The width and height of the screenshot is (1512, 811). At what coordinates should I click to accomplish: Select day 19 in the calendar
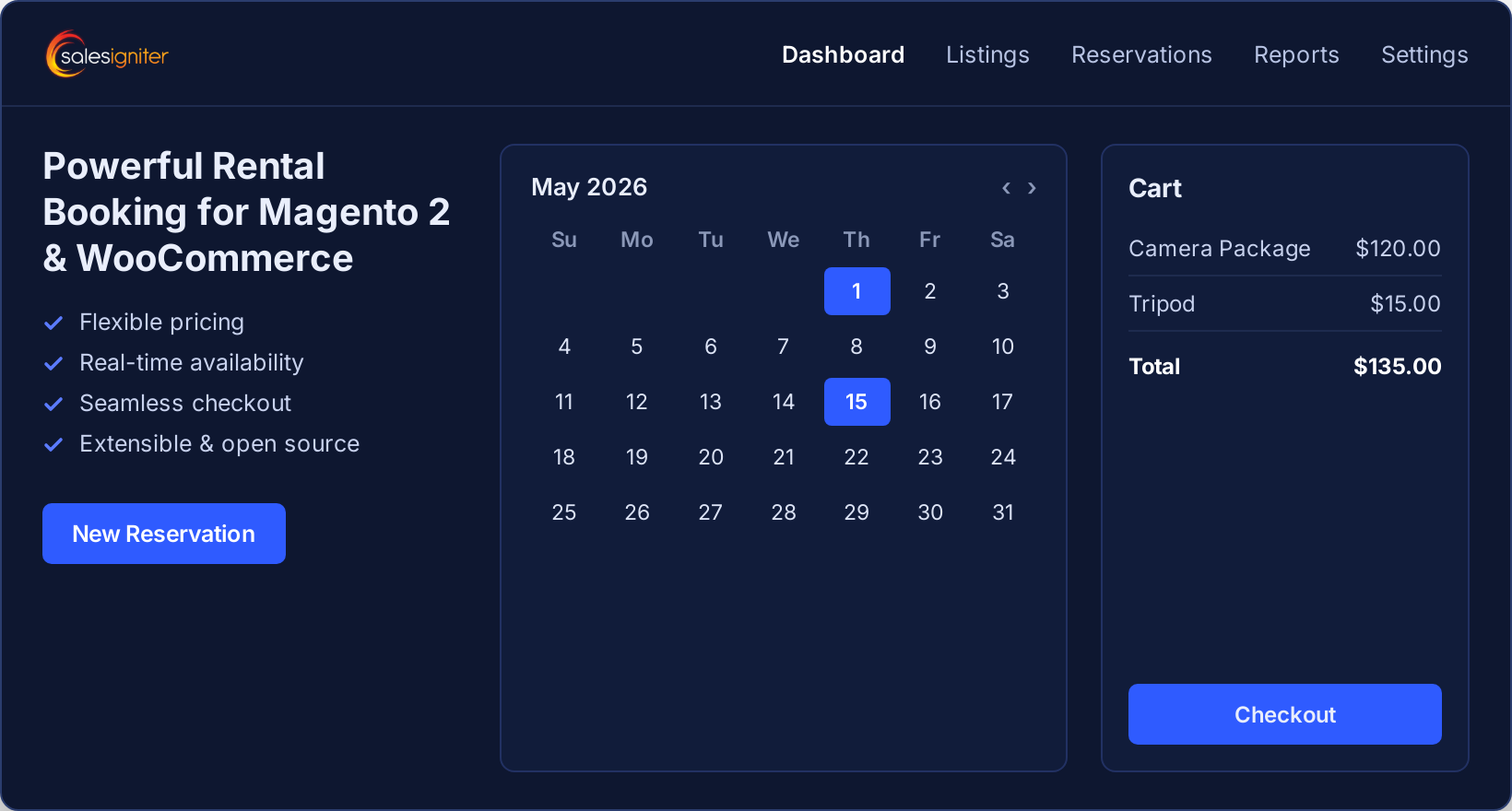point(637,457)
